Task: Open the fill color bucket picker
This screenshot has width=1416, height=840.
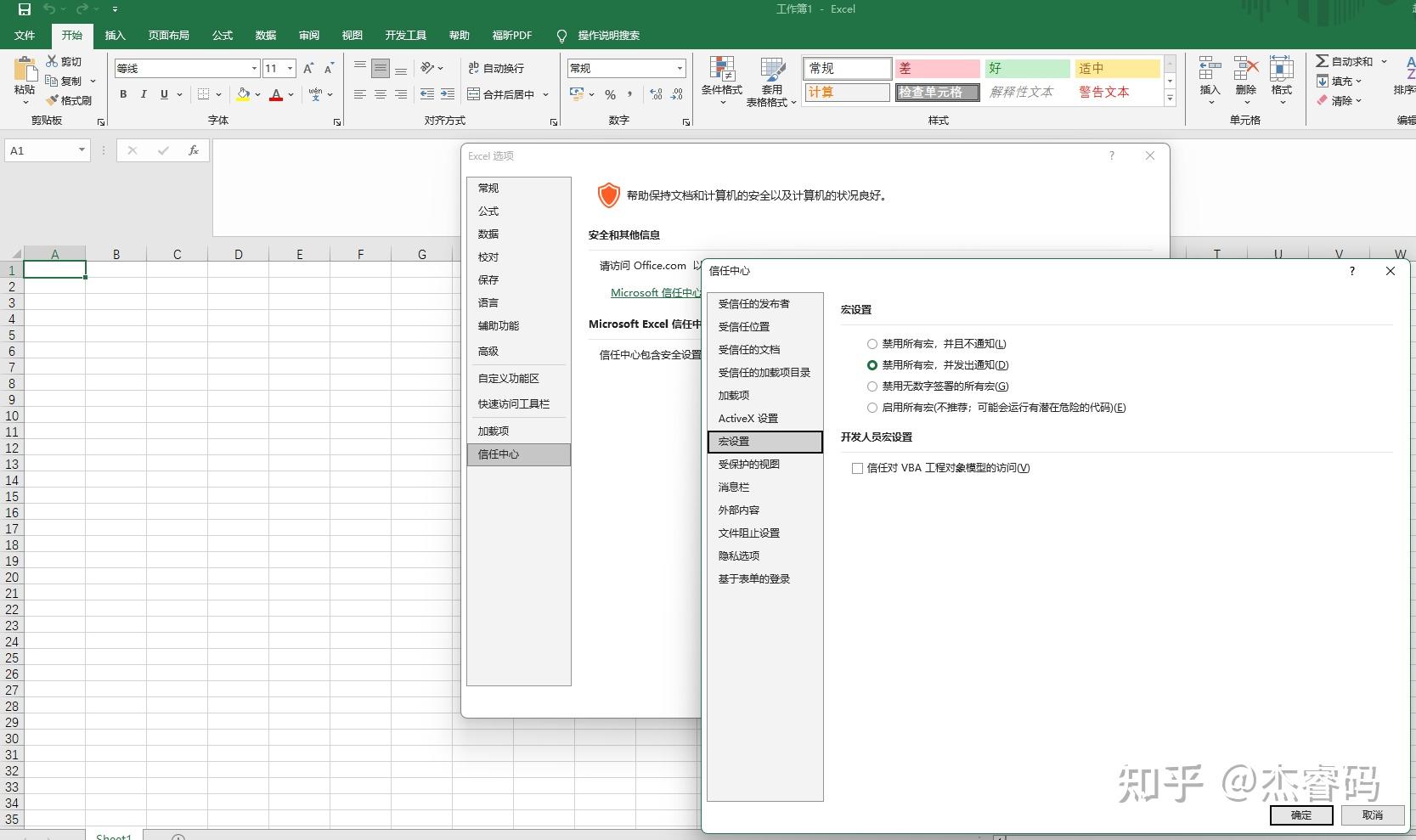Action: point(244,94)
